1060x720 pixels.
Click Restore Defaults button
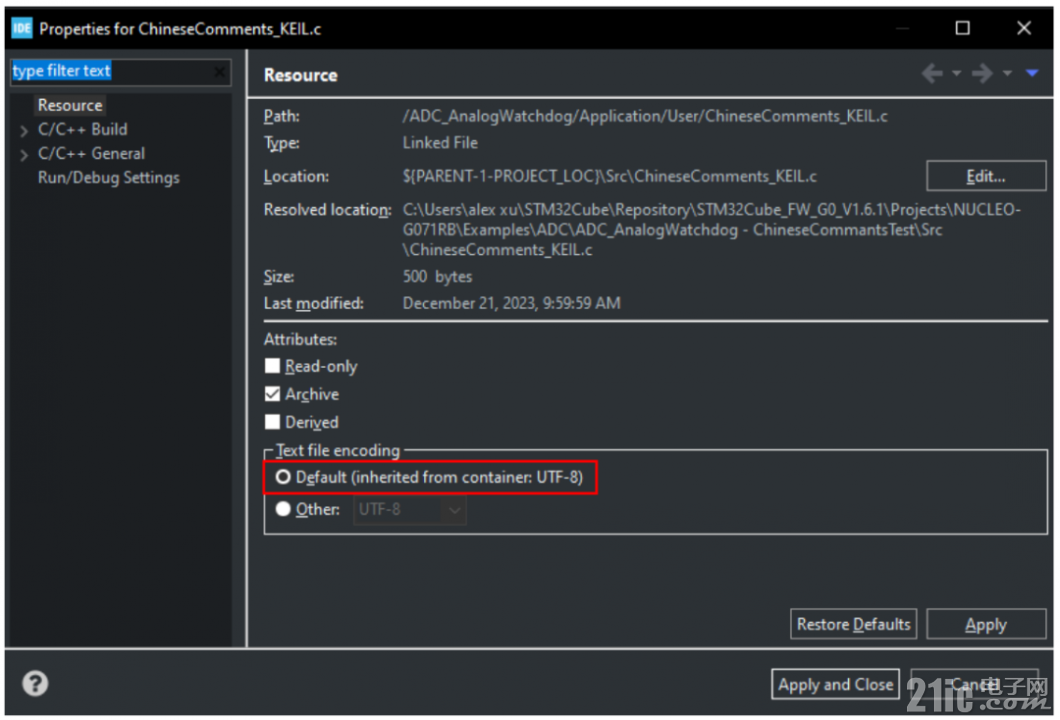pos(853,624)
